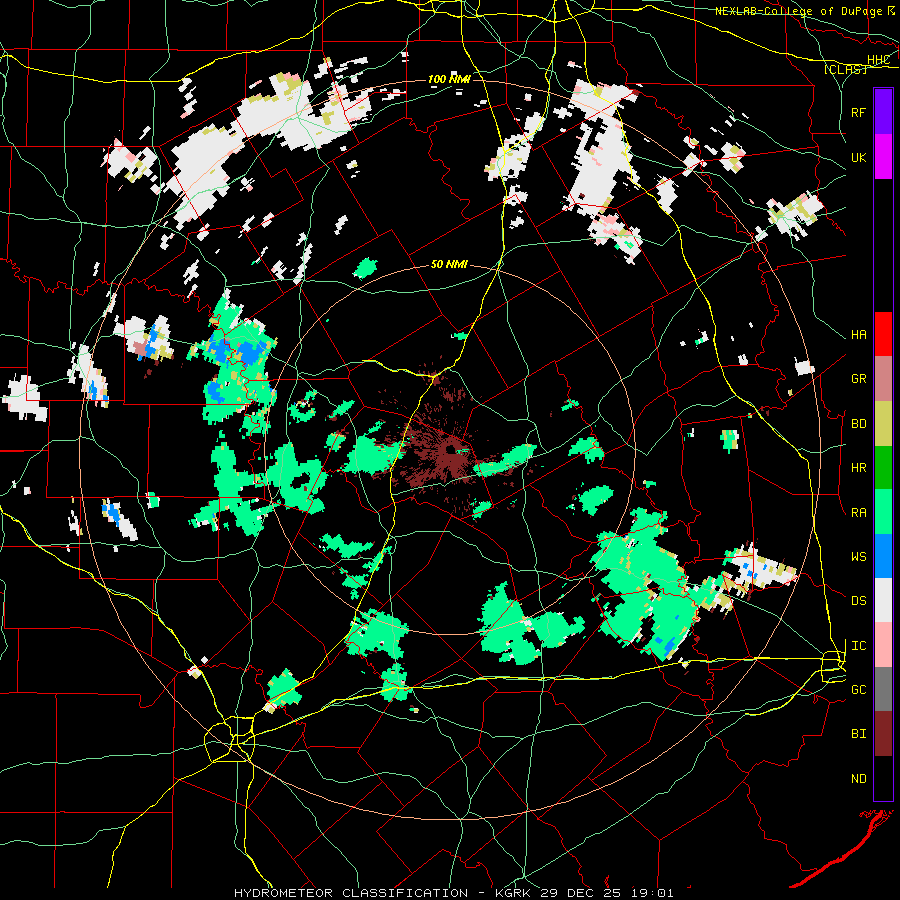900x900 pixels.
Task: Click the BD legend label
Action: [858, 424]
